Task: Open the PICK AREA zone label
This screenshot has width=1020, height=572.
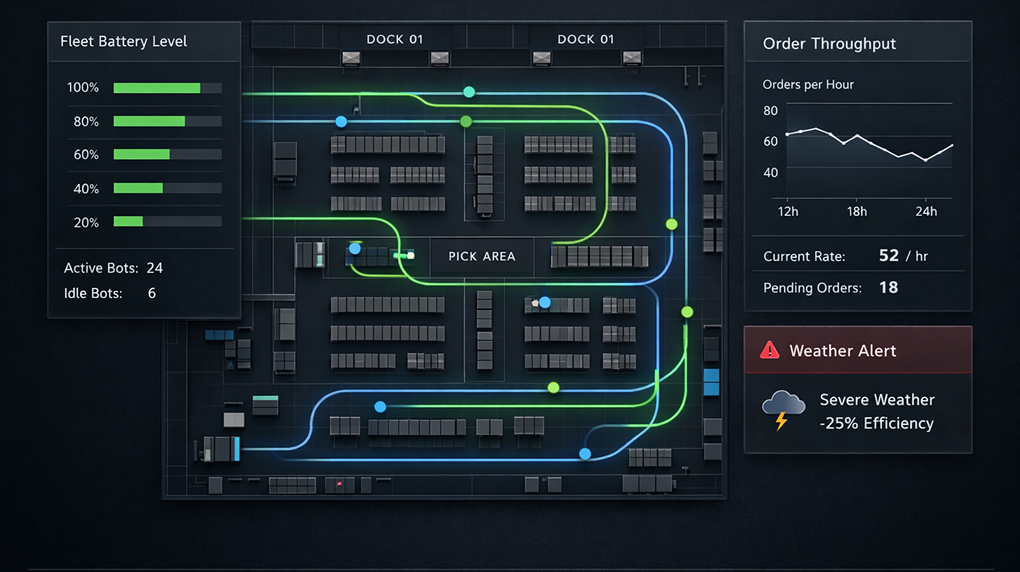Action: (482, 257)
